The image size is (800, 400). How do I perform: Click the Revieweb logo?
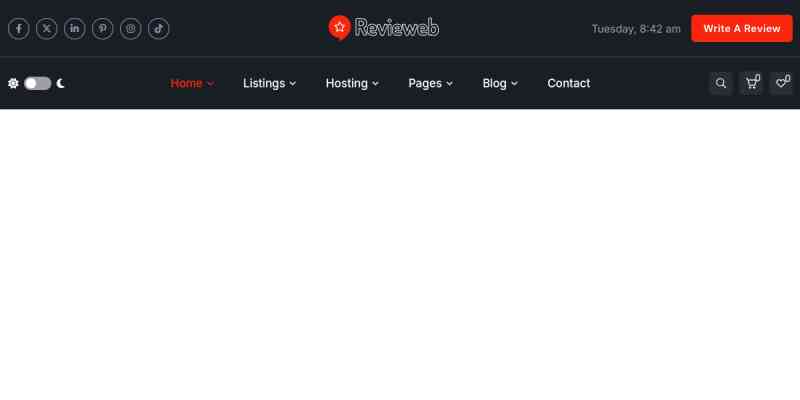[x=384, y=28]
